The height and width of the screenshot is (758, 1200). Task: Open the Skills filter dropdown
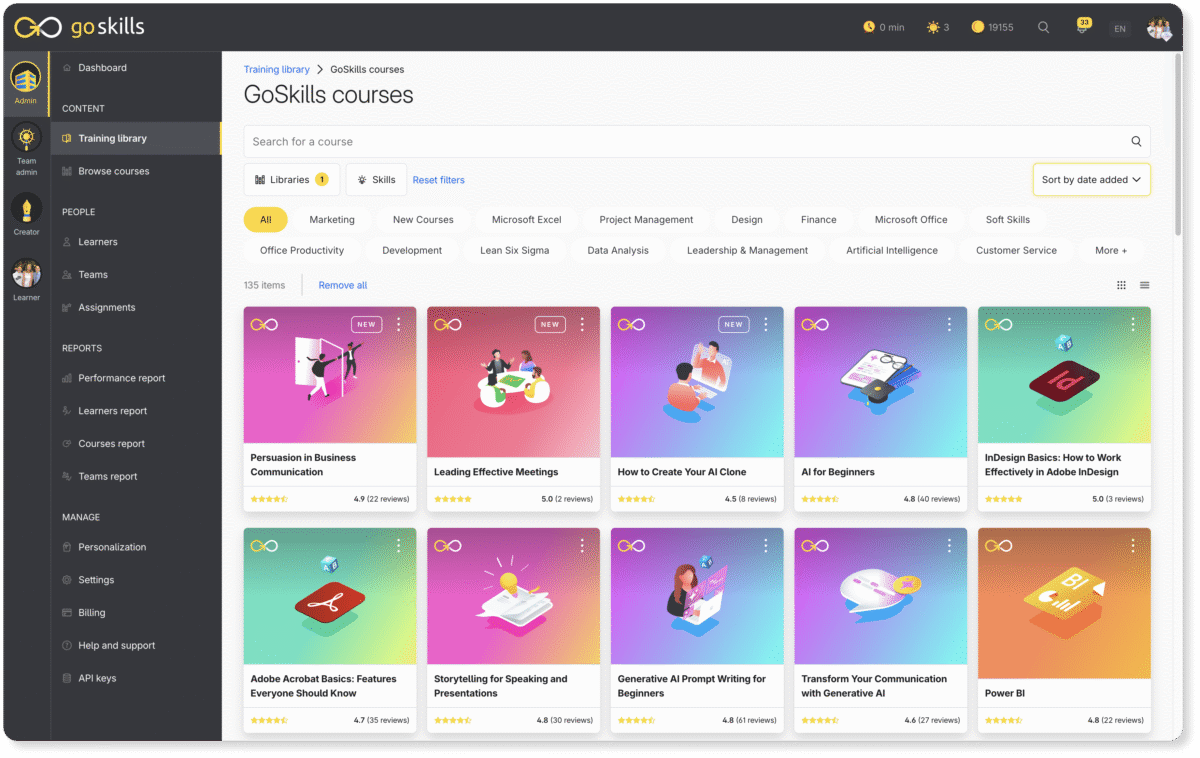376,180
